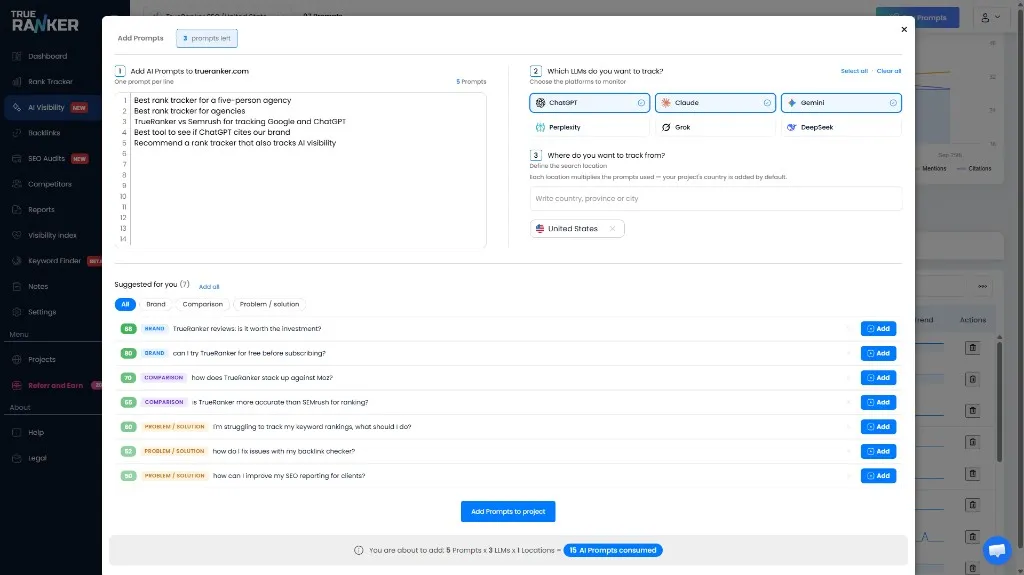The image size is (1024, 575).
Task: Click the green 88 score badge
Action: [x=128, y=329]
